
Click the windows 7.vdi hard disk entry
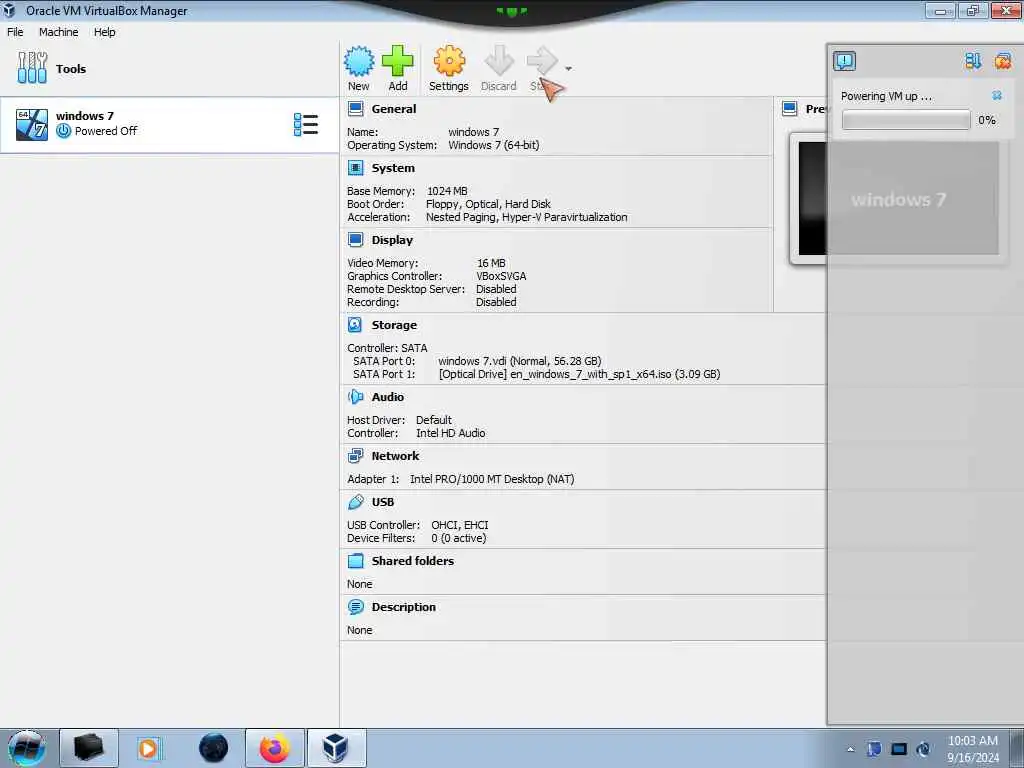coord(519,360)
